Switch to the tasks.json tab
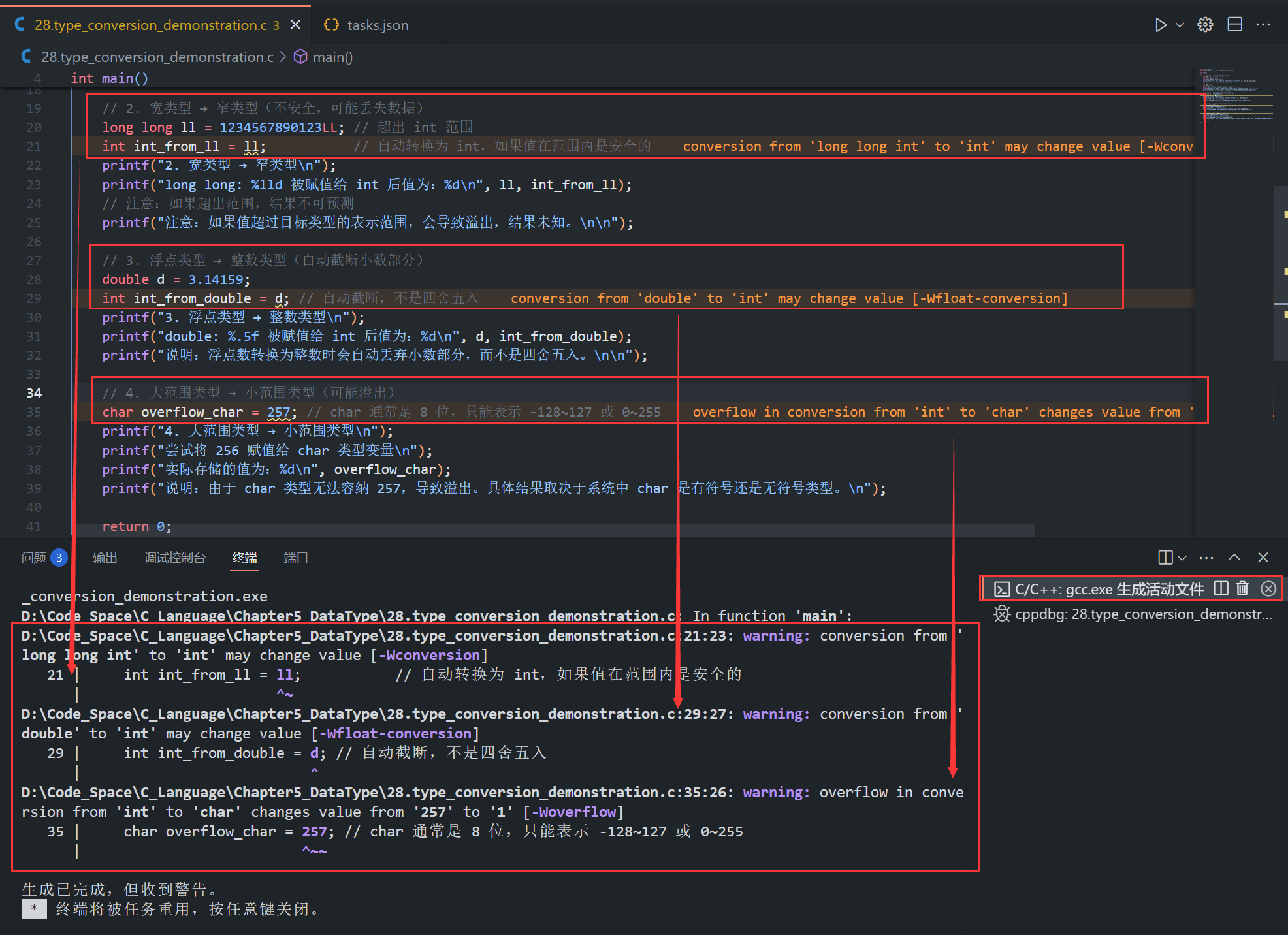1288x935 pixels. [377, 25]
